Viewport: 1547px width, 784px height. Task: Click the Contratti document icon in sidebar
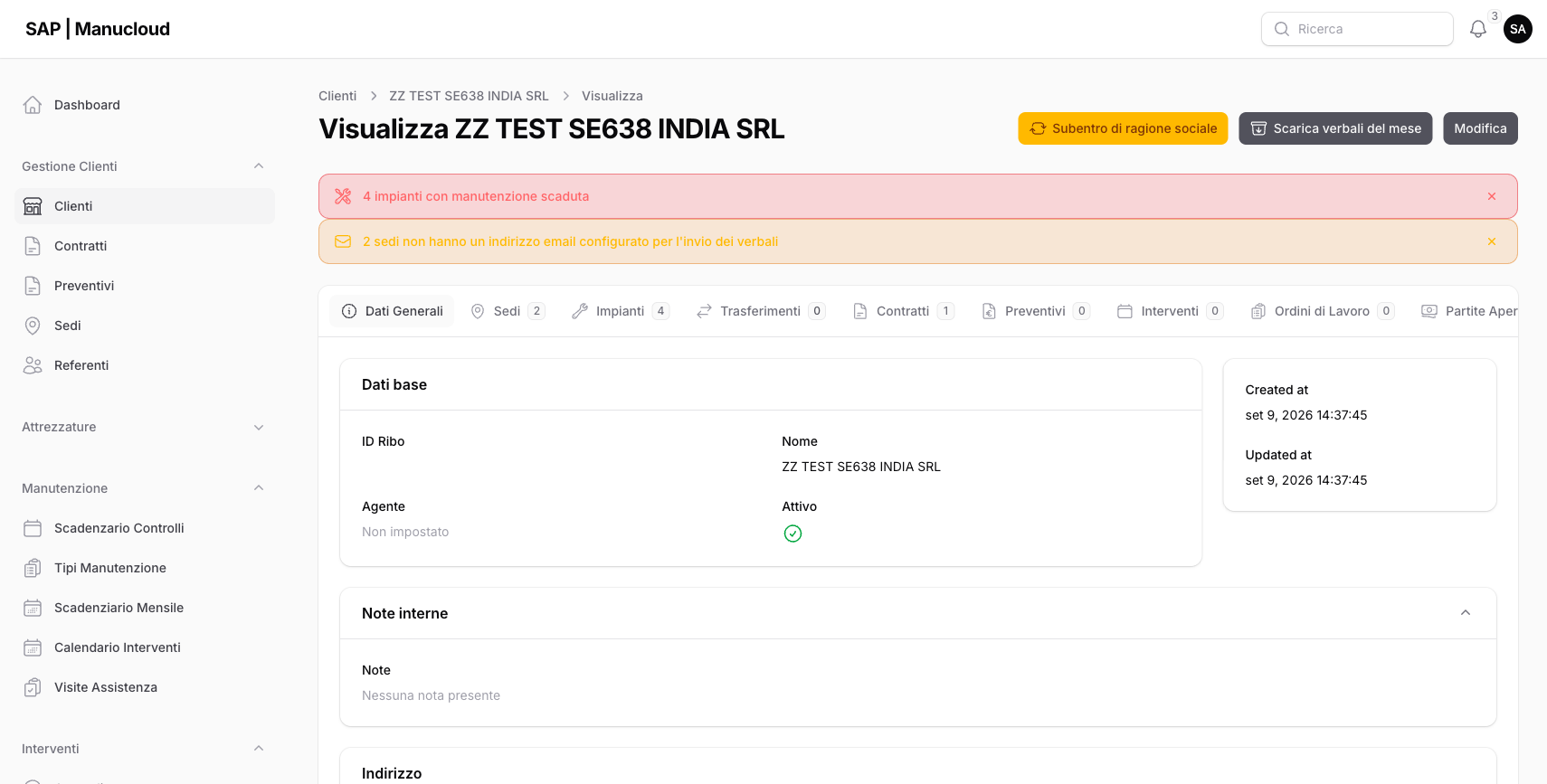pyautogui.click(x=33, y=246)
